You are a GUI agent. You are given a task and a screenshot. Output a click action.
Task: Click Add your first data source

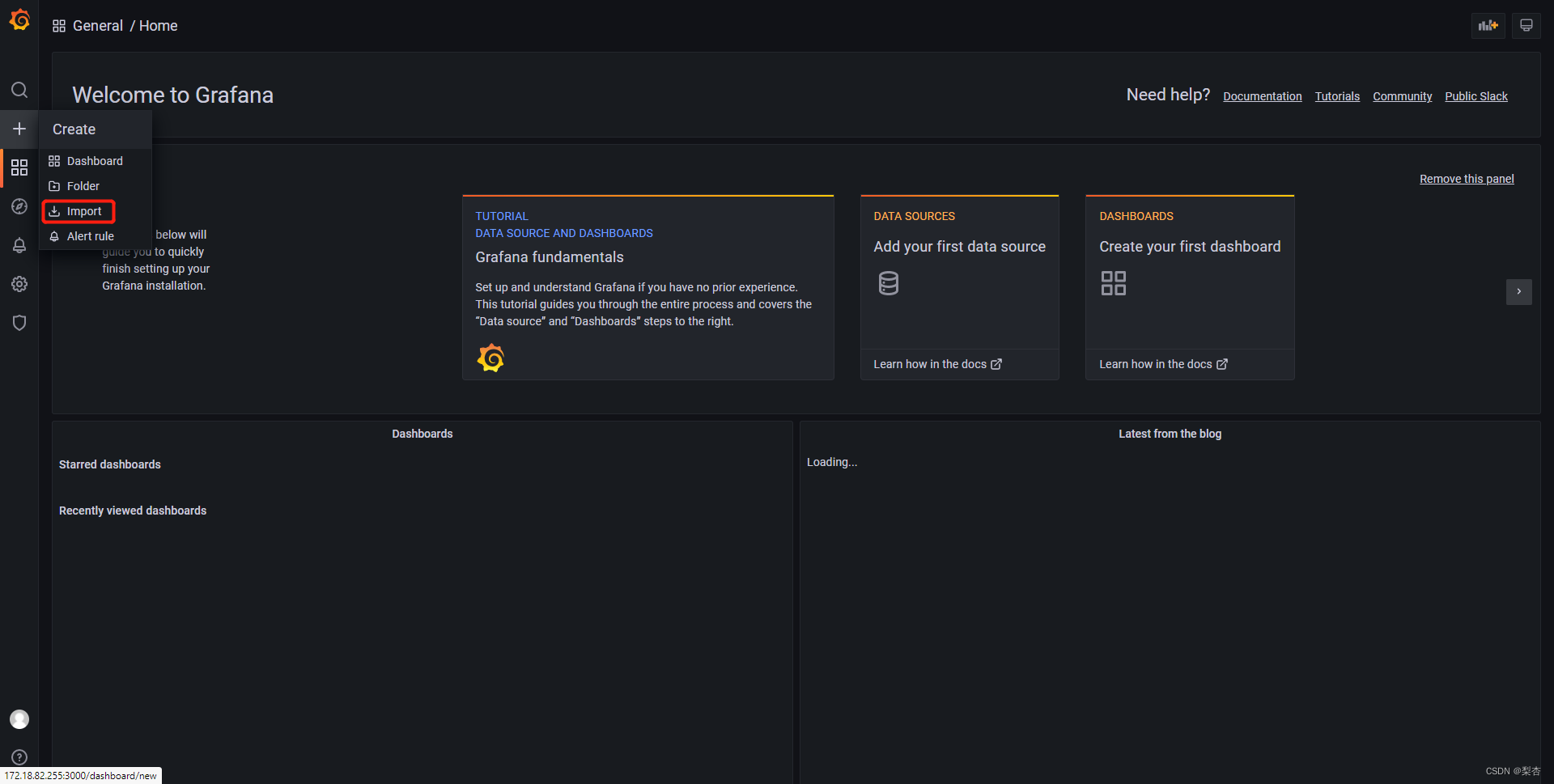(x=959, y=247)
